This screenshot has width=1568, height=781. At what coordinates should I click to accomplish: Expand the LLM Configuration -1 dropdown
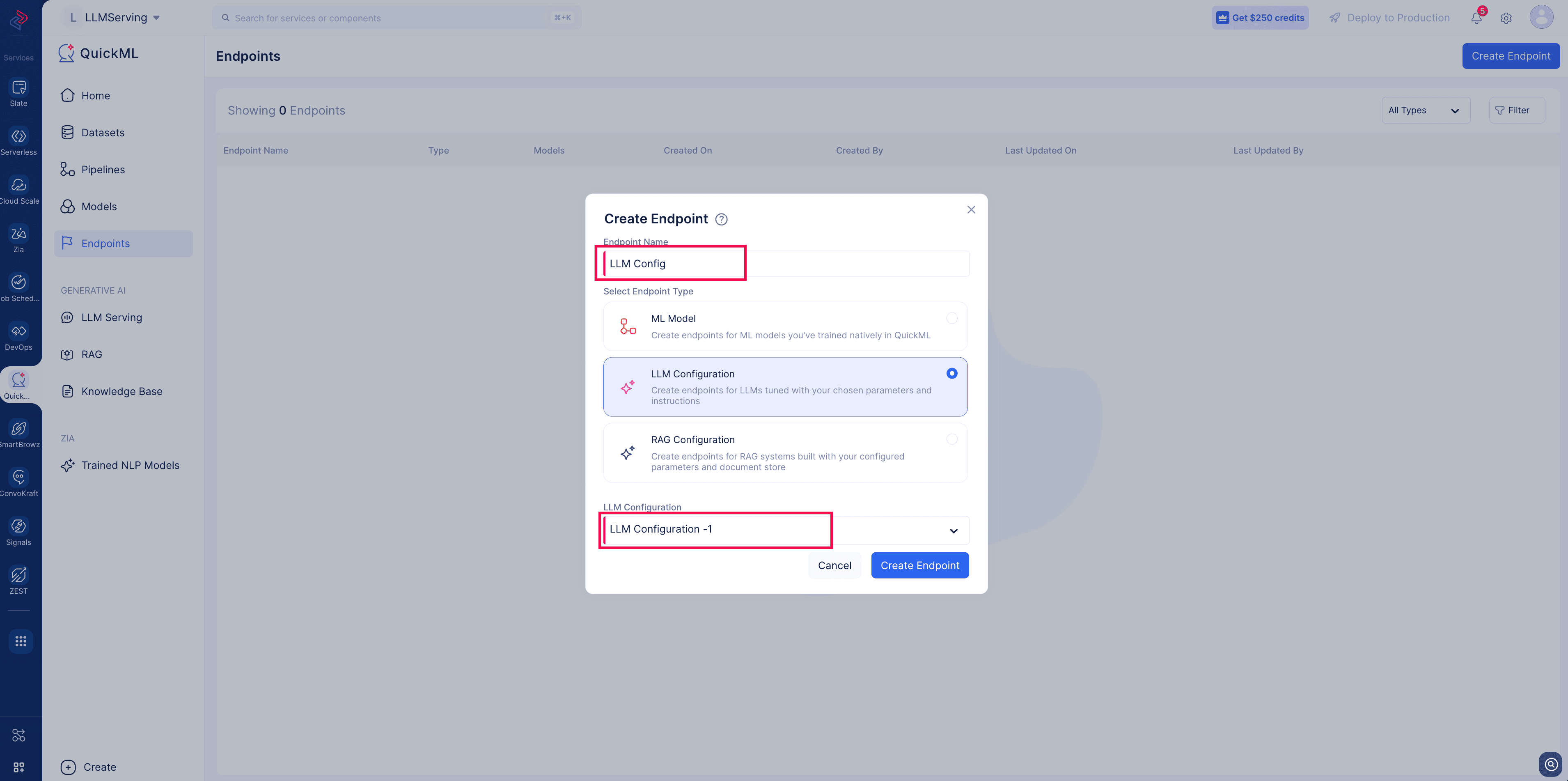[786, 530]
